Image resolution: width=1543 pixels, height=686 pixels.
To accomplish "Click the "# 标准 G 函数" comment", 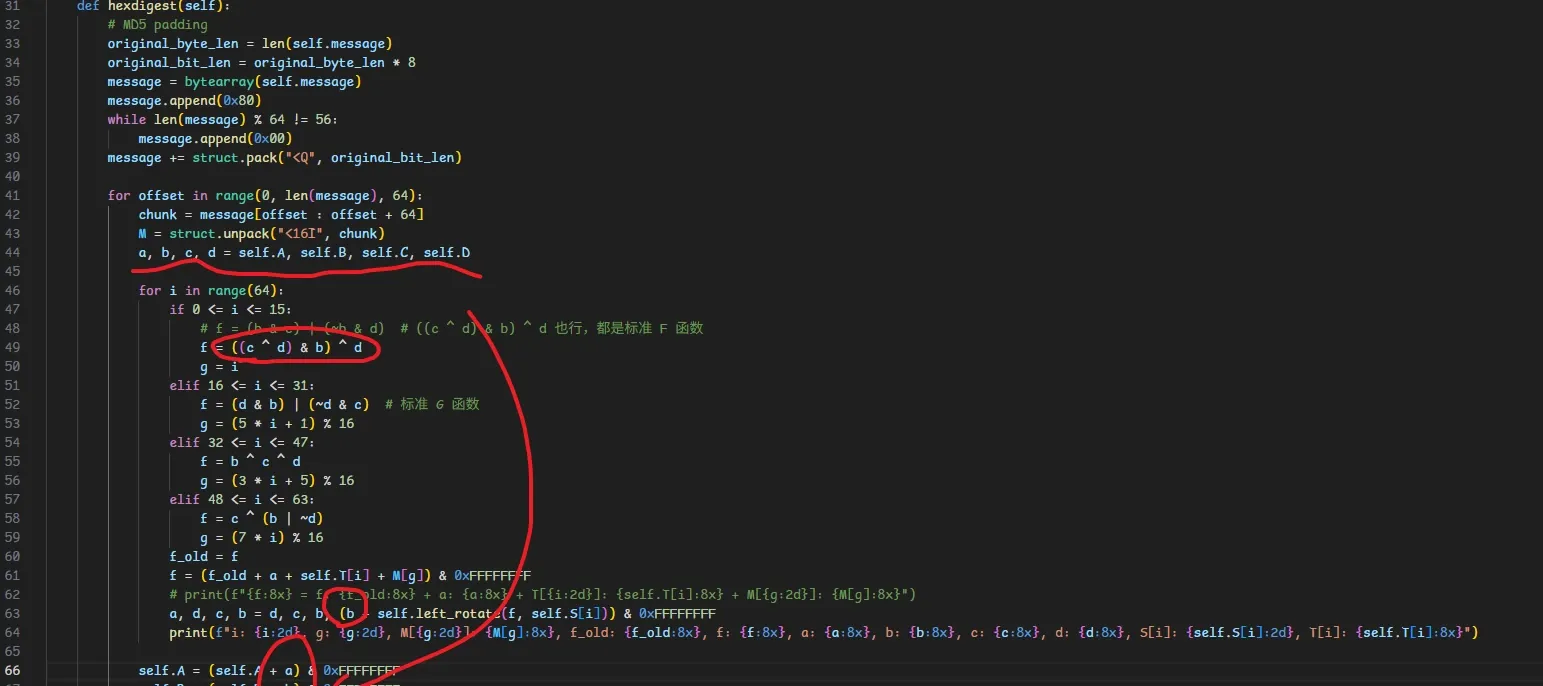I will click(x=432, y=404).
